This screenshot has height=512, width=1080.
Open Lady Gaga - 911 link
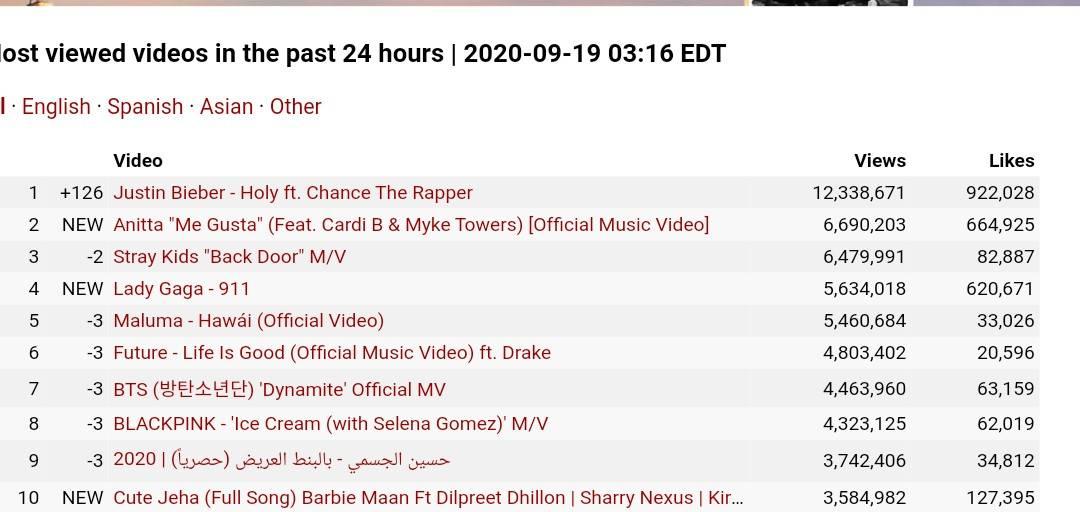pos(181,289)
